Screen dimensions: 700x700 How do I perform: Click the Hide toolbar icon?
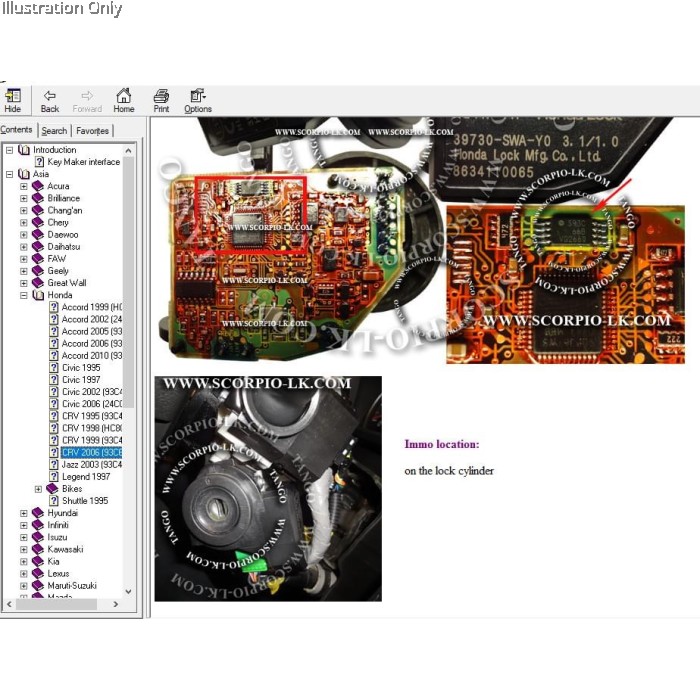(13, 97)
